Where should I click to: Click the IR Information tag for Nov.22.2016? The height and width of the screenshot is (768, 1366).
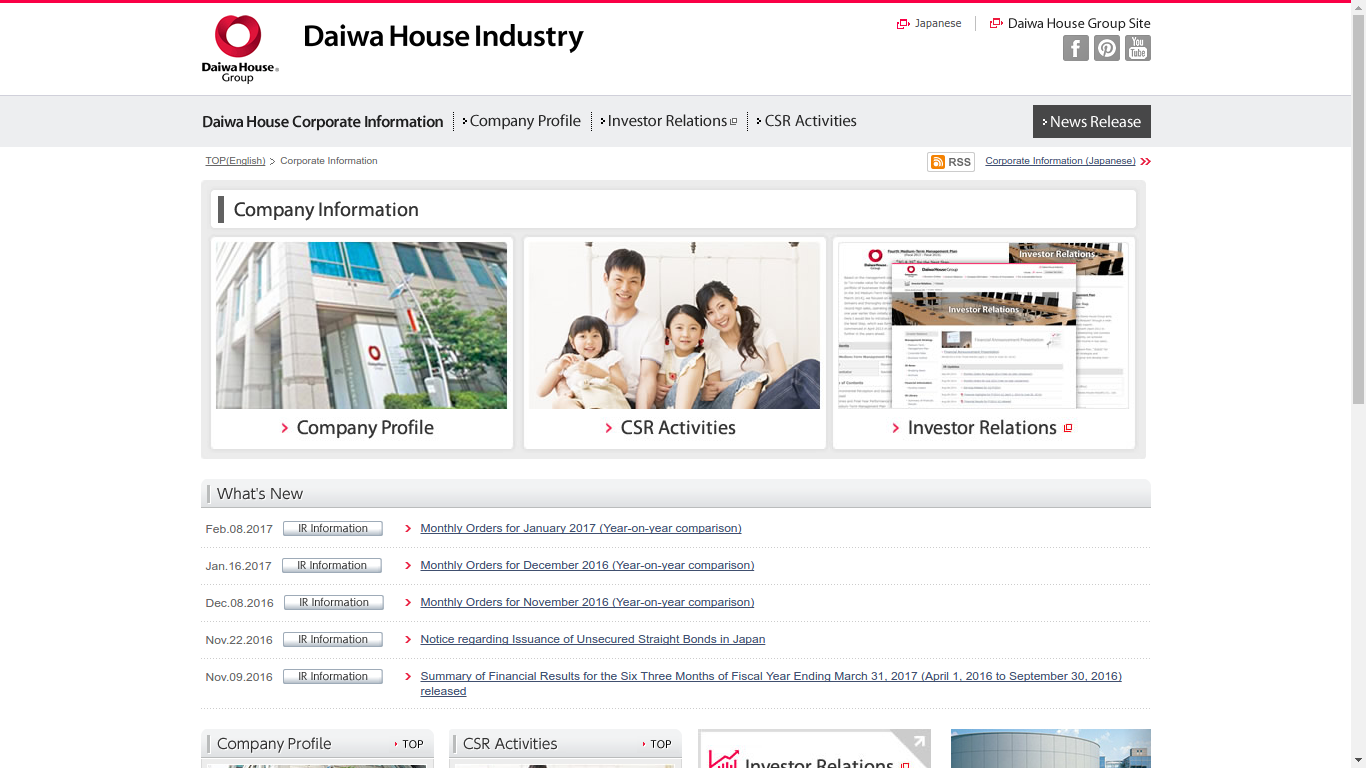(332, 639)
